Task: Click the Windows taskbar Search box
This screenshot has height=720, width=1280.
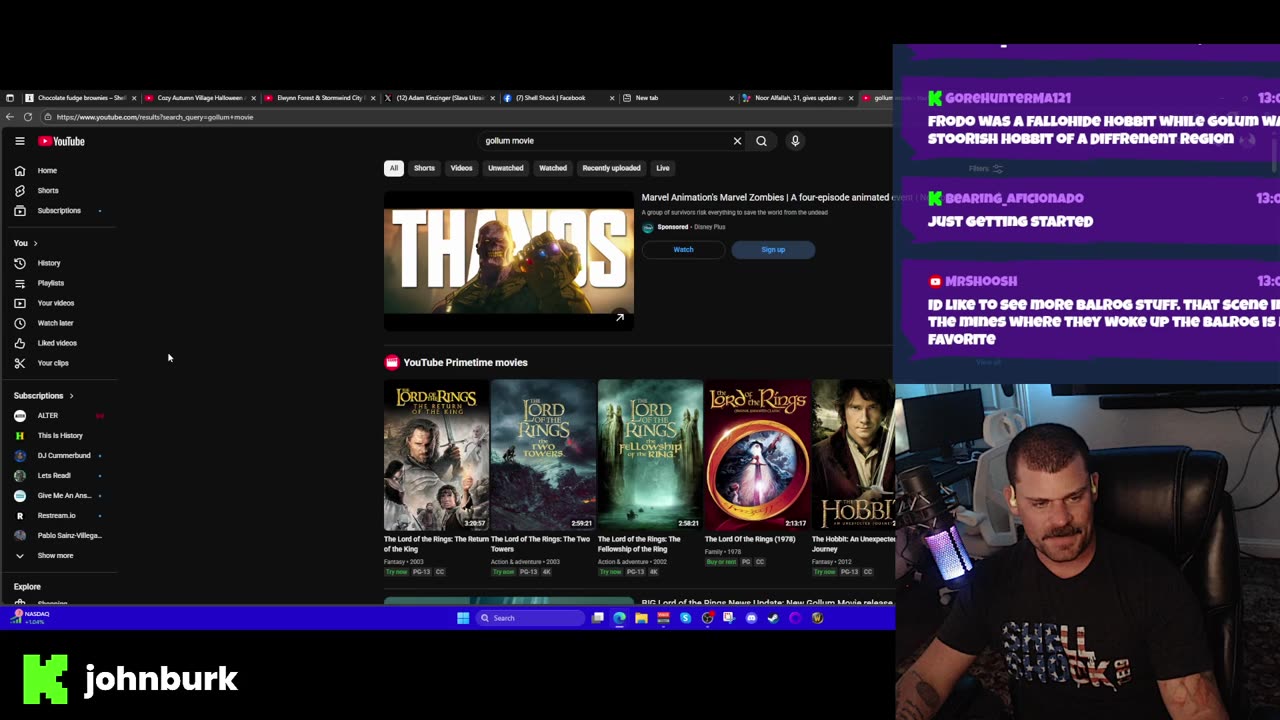Action: tap(529, 618)
